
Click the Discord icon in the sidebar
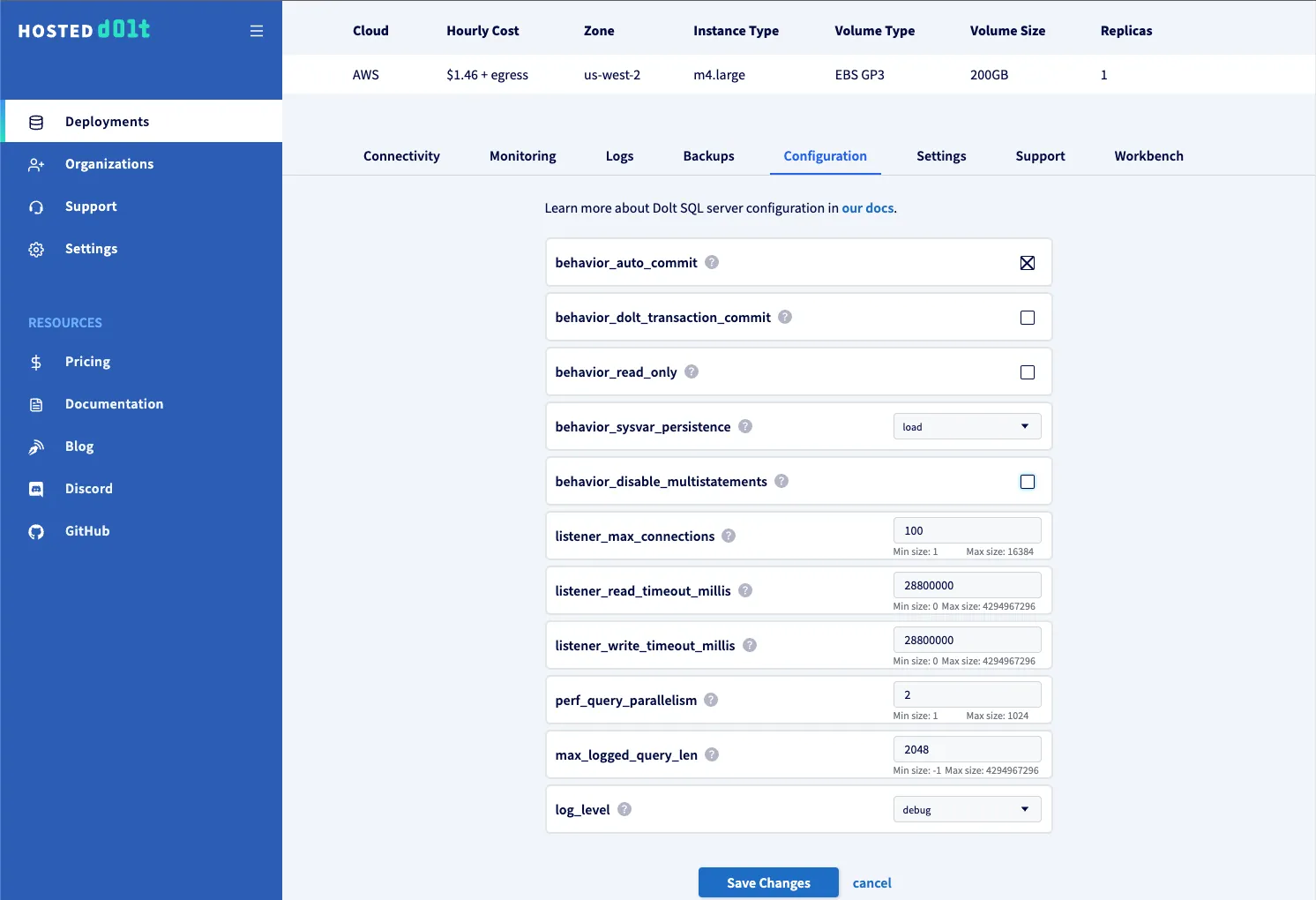(x=35, y=488)
